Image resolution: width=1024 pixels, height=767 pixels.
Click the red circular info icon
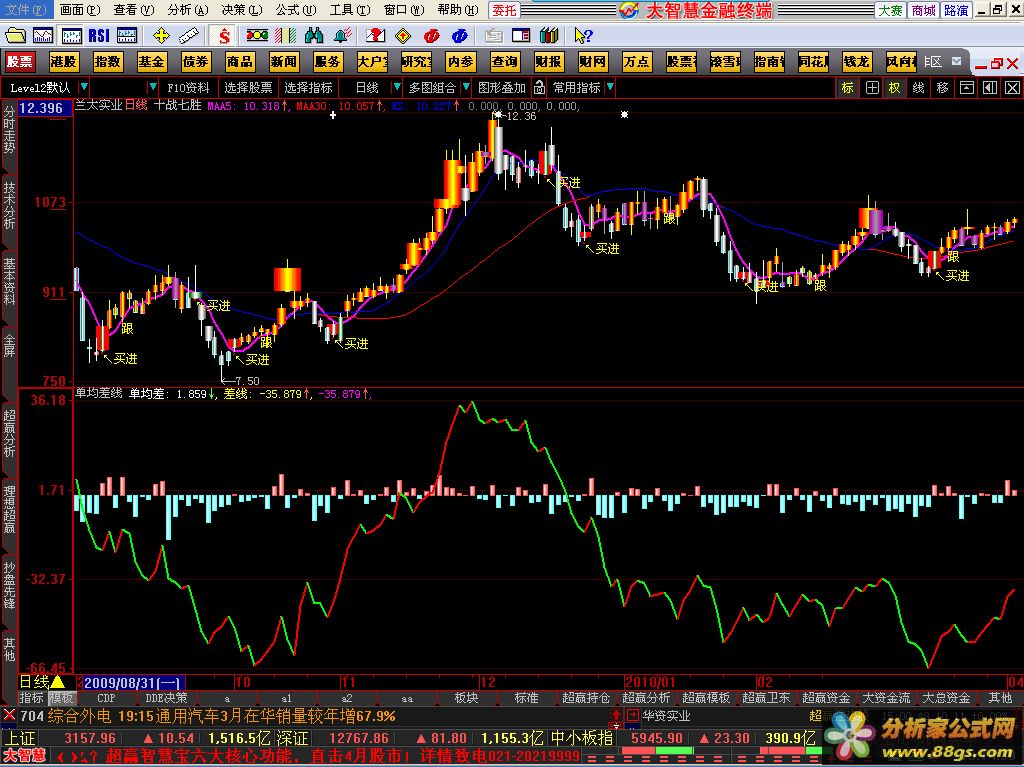(432, 35)
